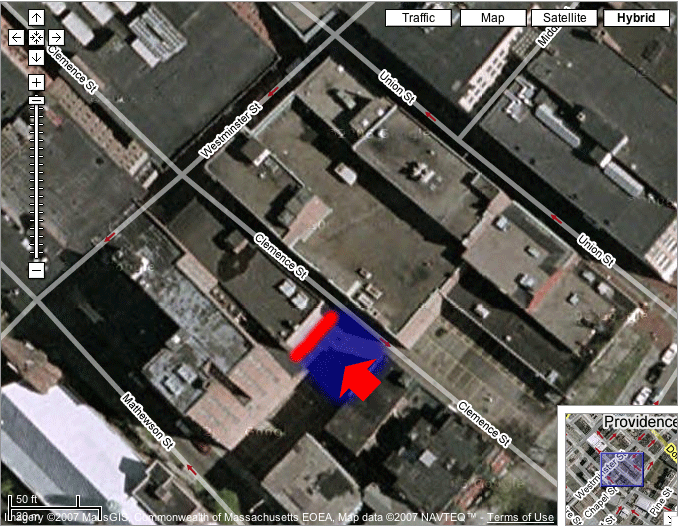Pan the map right with arrow
The image size is (678, 526).
[x=56, y=37]
